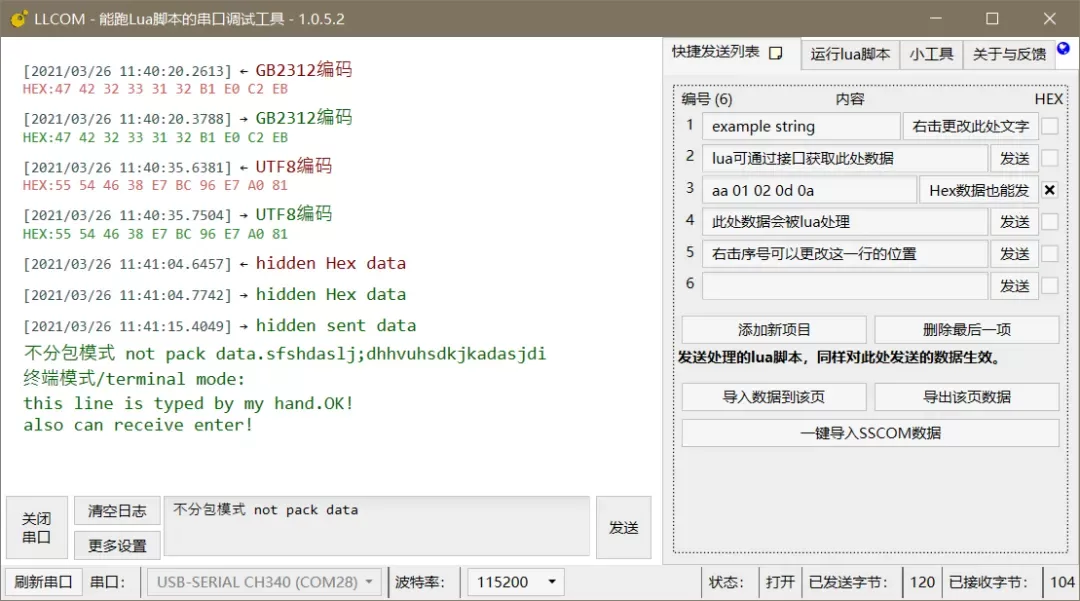The height and width of the screenshot is (601, 1080).
Task: Click the '终端模式/terminal mode:' log line
Action: pos(134,379)
